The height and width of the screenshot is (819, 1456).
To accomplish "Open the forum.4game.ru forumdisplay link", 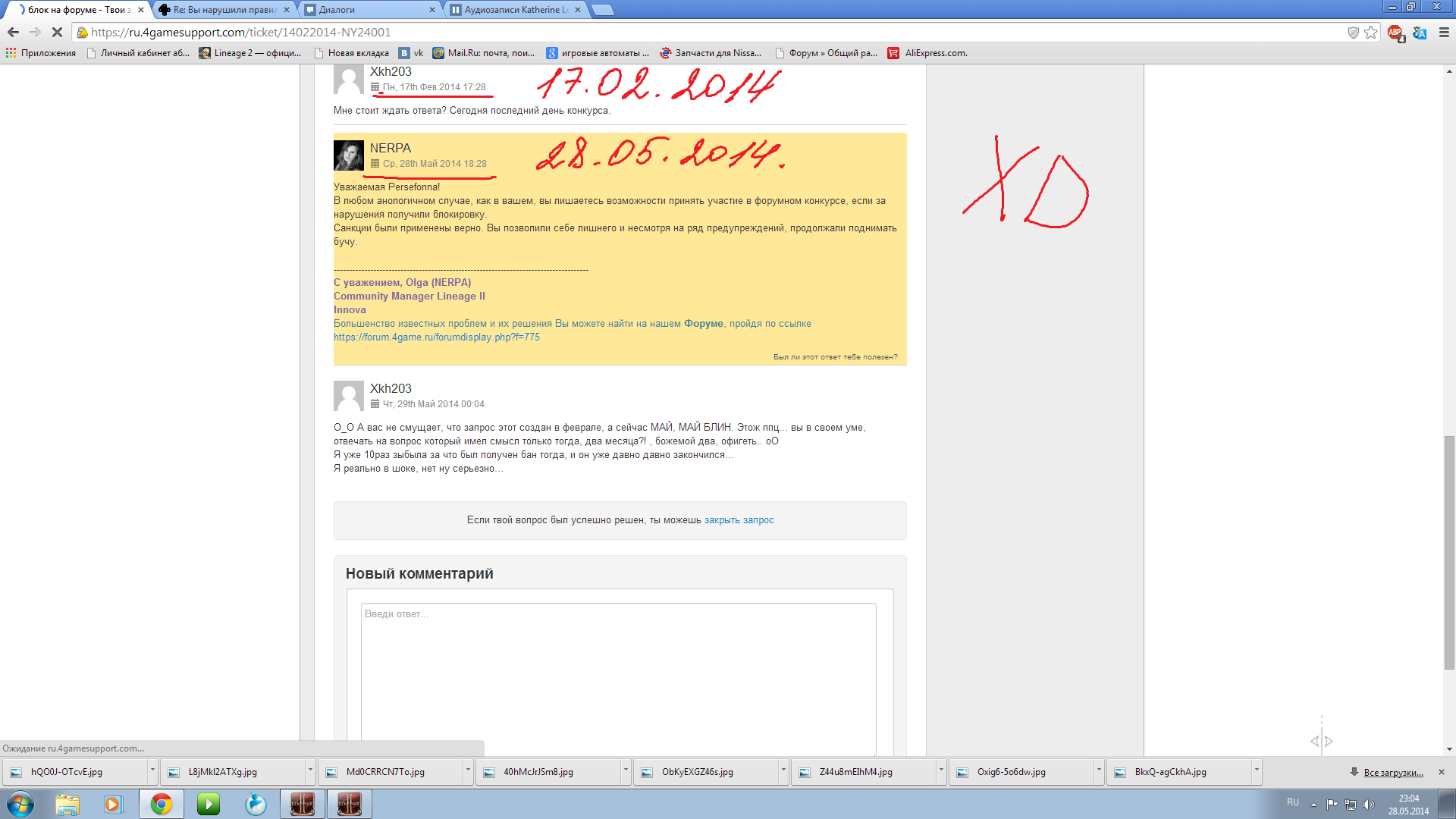I will pos(436,337).
